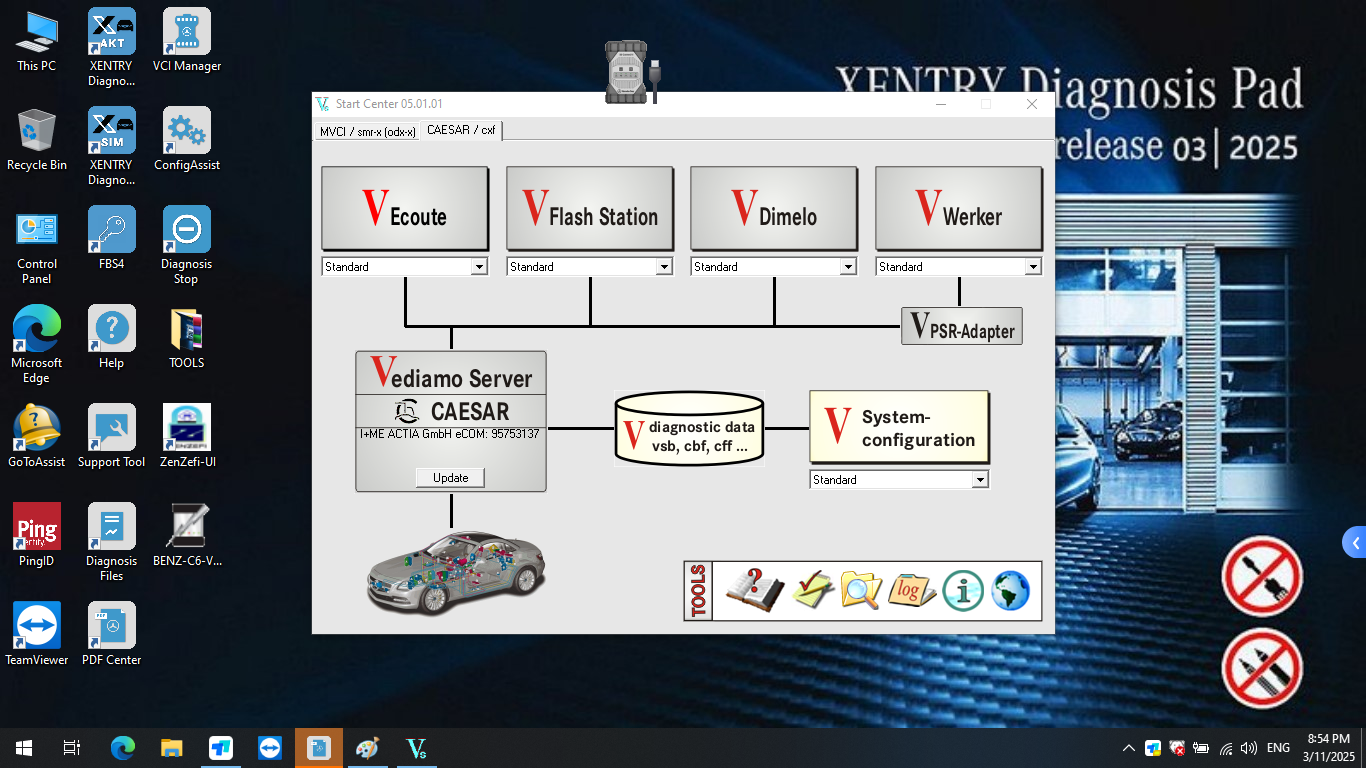Open the folder search icon in TOOLS
This screenshot has width=1366, height=768.
(x=861, y=591)
